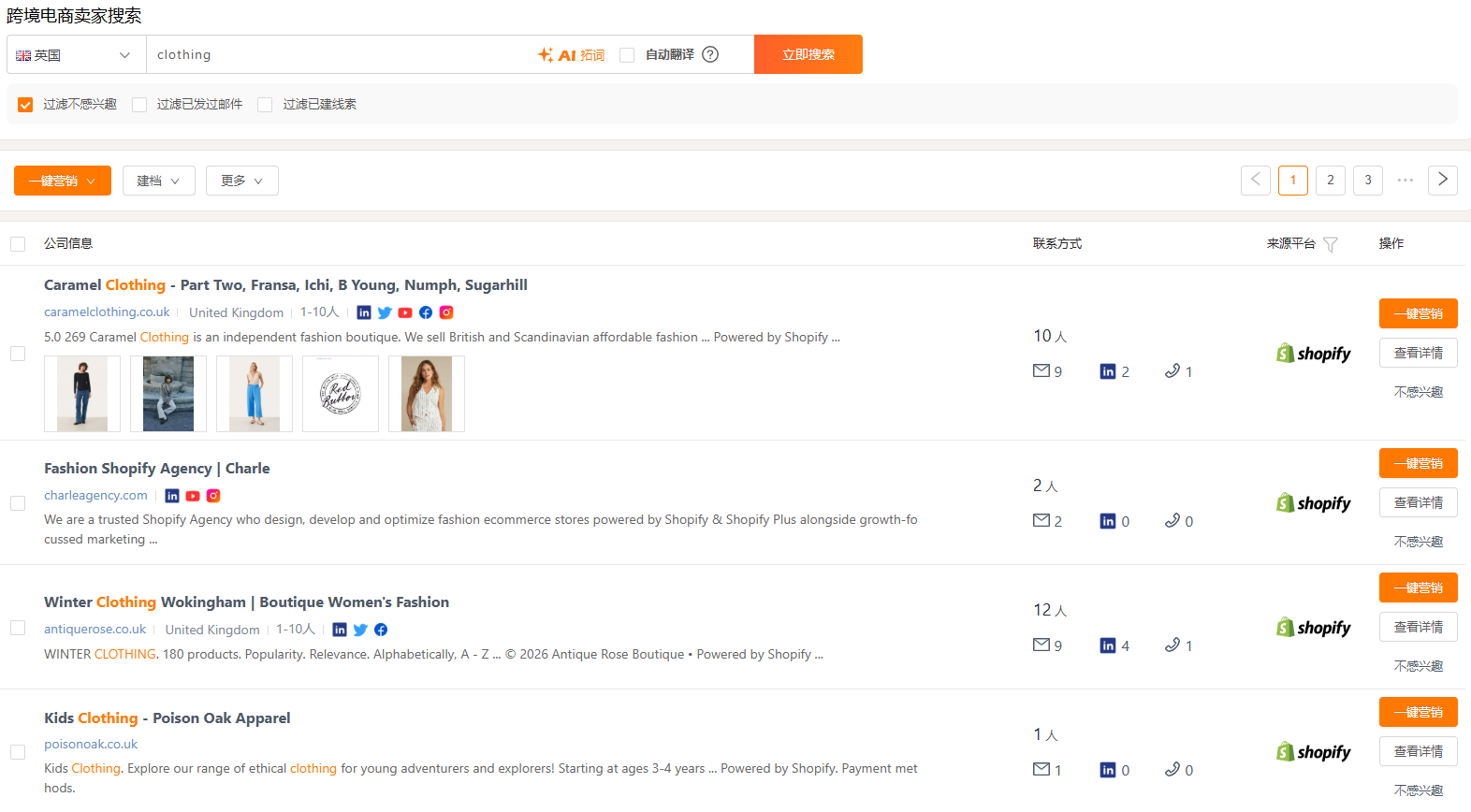Open charleagency.com LinkedIn icon

(172, 496)
